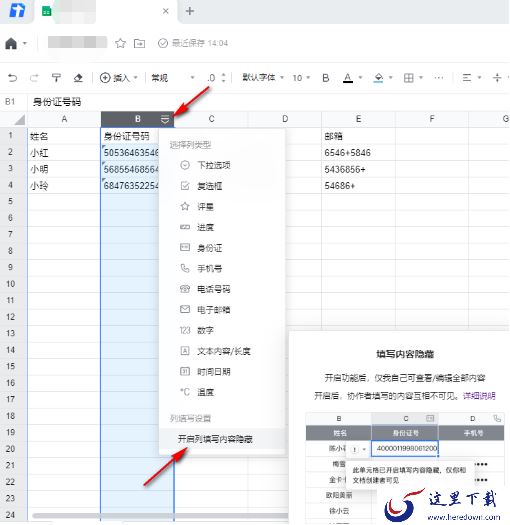This screenshot has height=525, width=510.
Task: Open column B type dropdown icon
Action: (165, 119)
